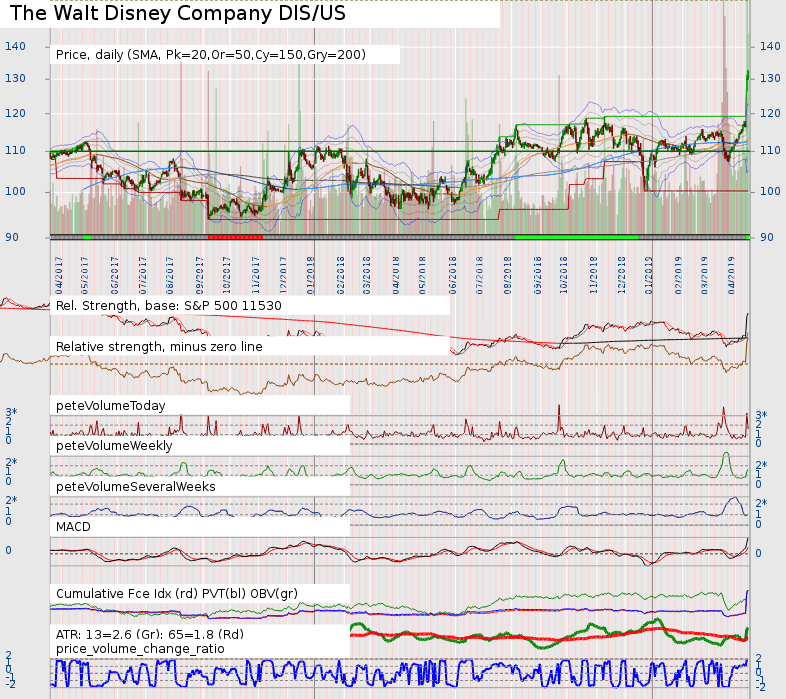Screen dimensions: 786x699
Task: Click the 01/2019 date label on time axis
Action: tap(648, 275)
